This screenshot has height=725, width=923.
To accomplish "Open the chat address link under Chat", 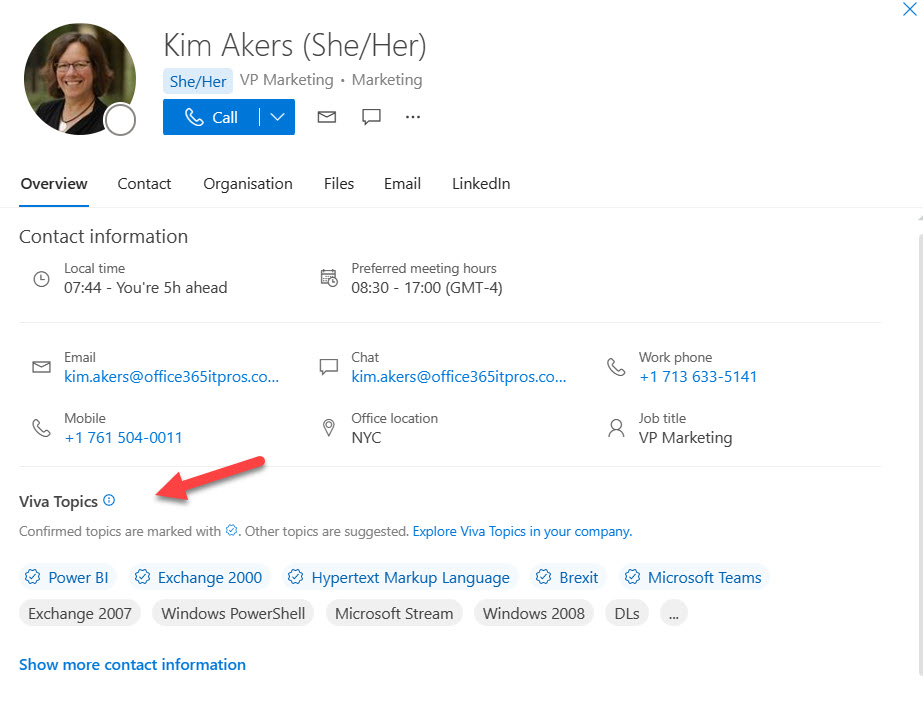I will (459, 377).
